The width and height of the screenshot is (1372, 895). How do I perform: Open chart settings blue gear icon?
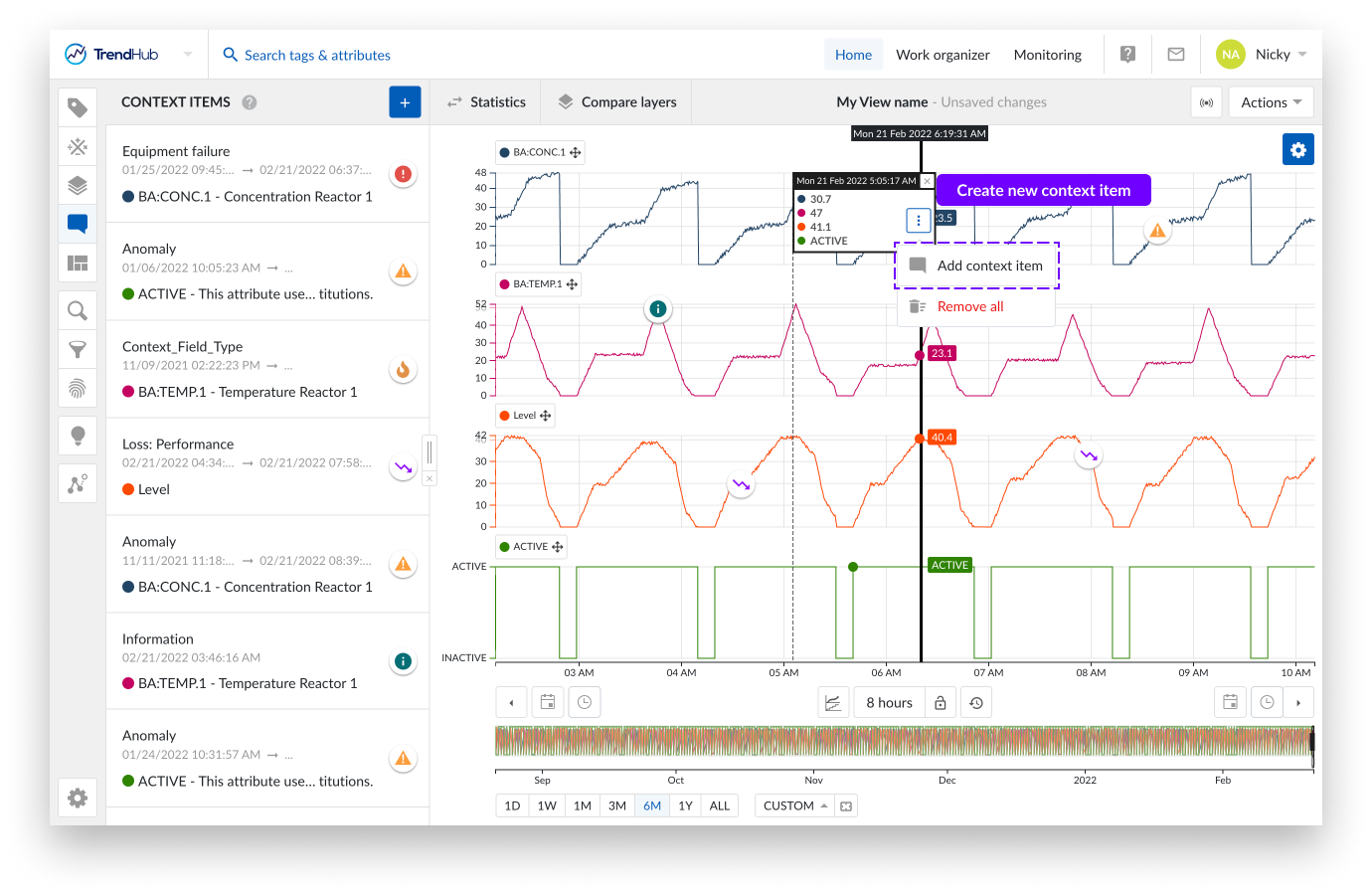coord(1297,150)
